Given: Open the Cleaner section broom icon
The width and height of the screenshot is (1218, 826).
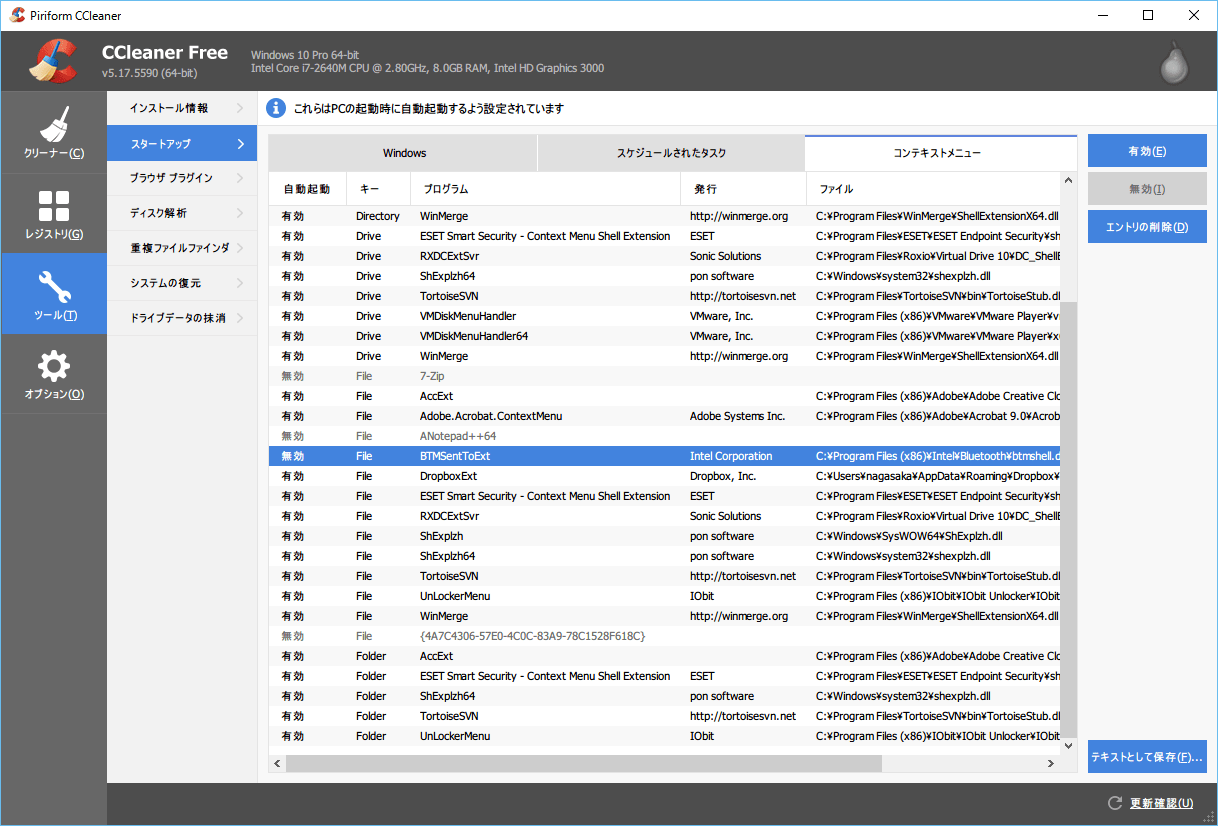Looking at the screenshot, I should [53, 125].
